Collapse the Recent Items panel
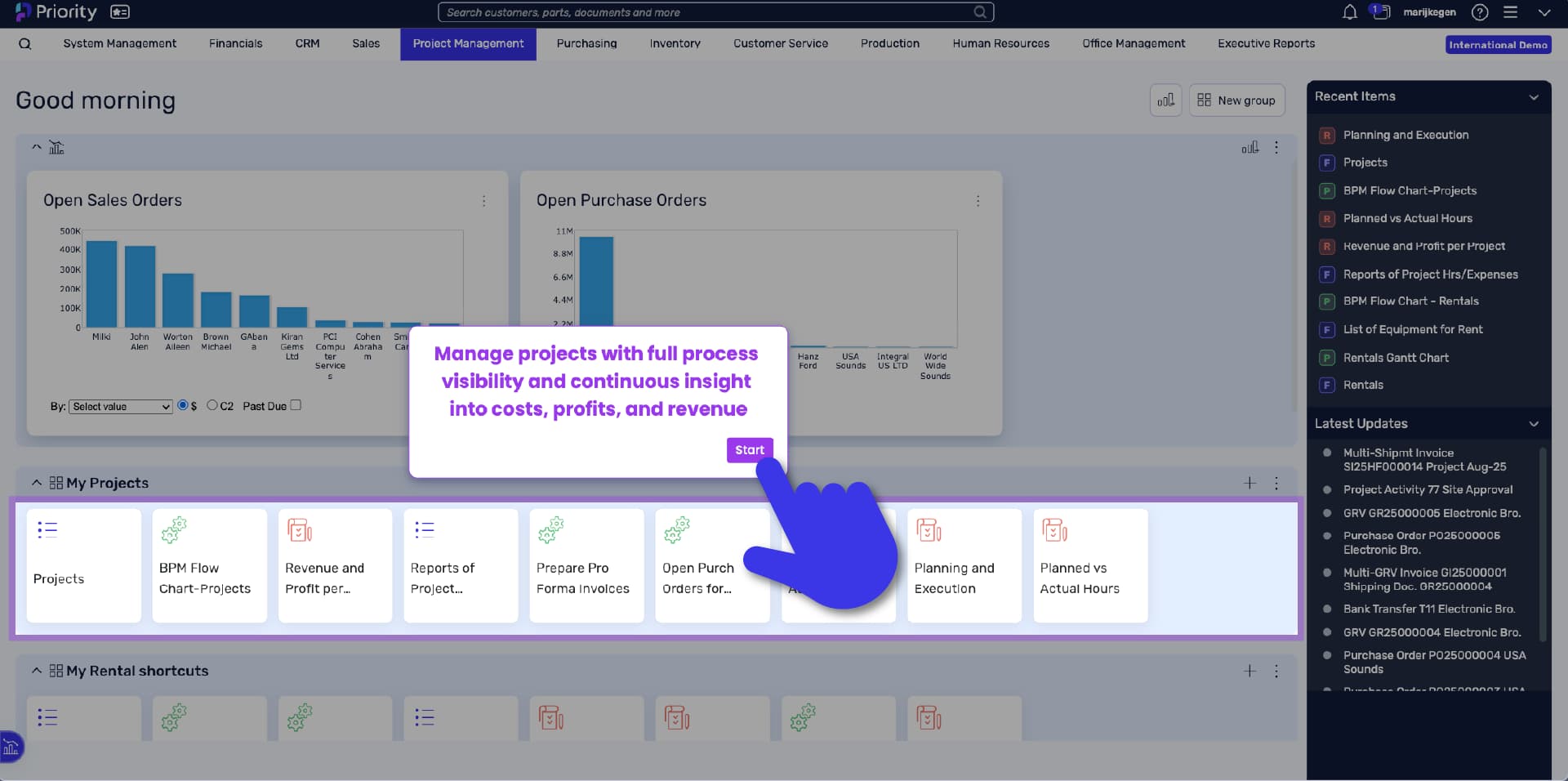Viewport: 1568px width, 781px height. [1534, 97]
